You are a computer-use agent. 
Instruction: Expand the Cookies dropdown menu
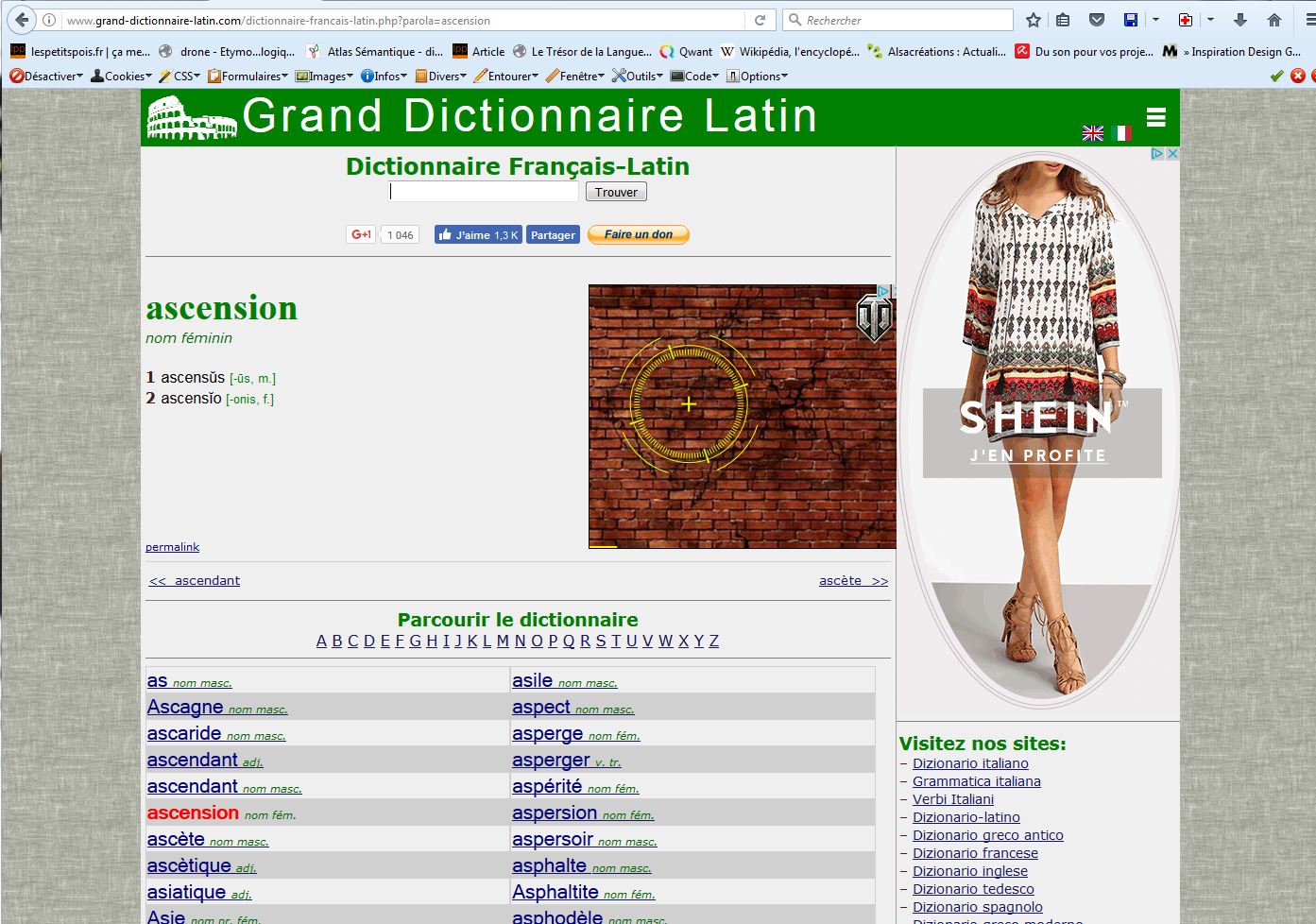[121, 77]
